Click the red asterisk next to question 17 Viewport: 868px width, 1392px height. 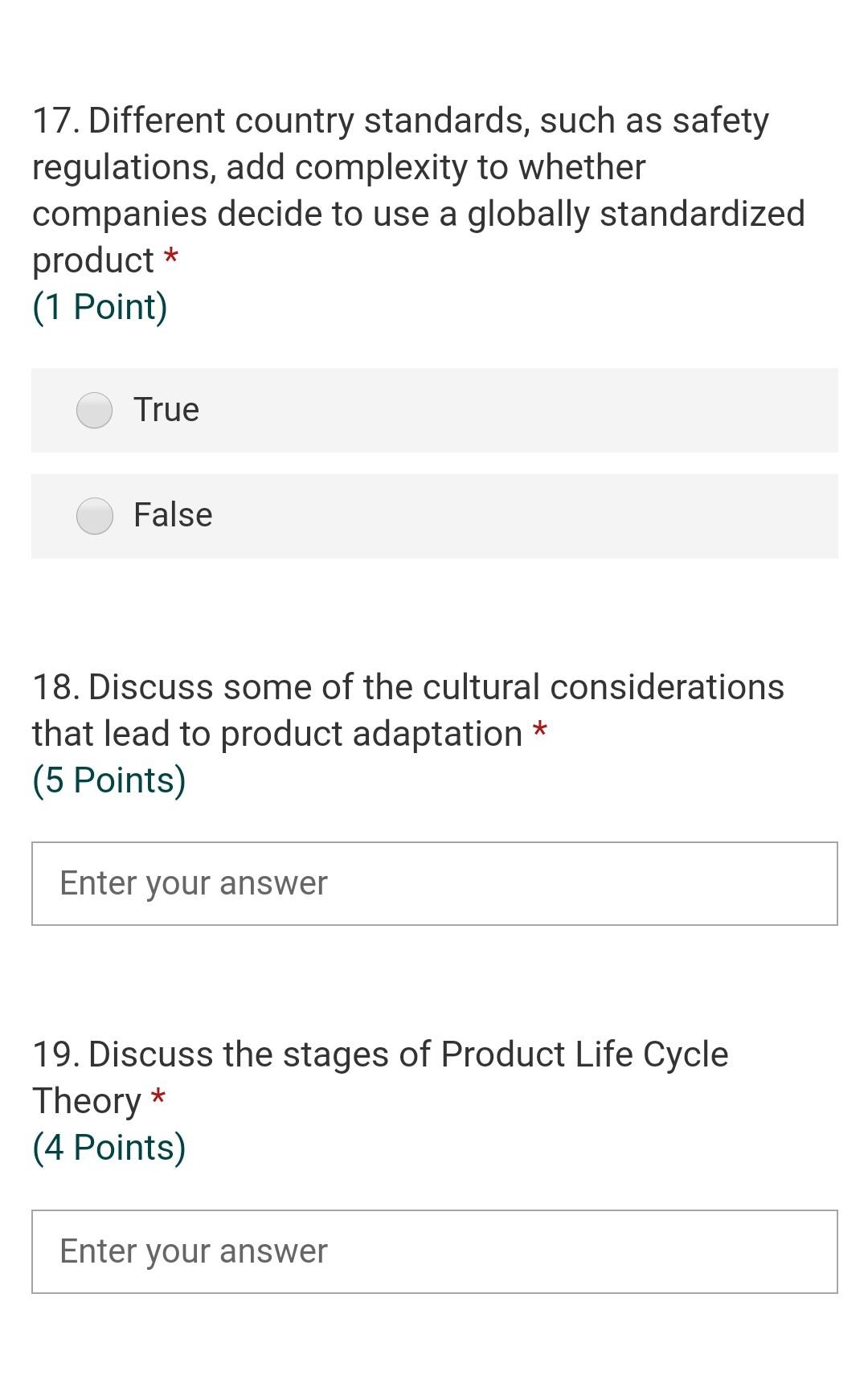pos(171,259)
